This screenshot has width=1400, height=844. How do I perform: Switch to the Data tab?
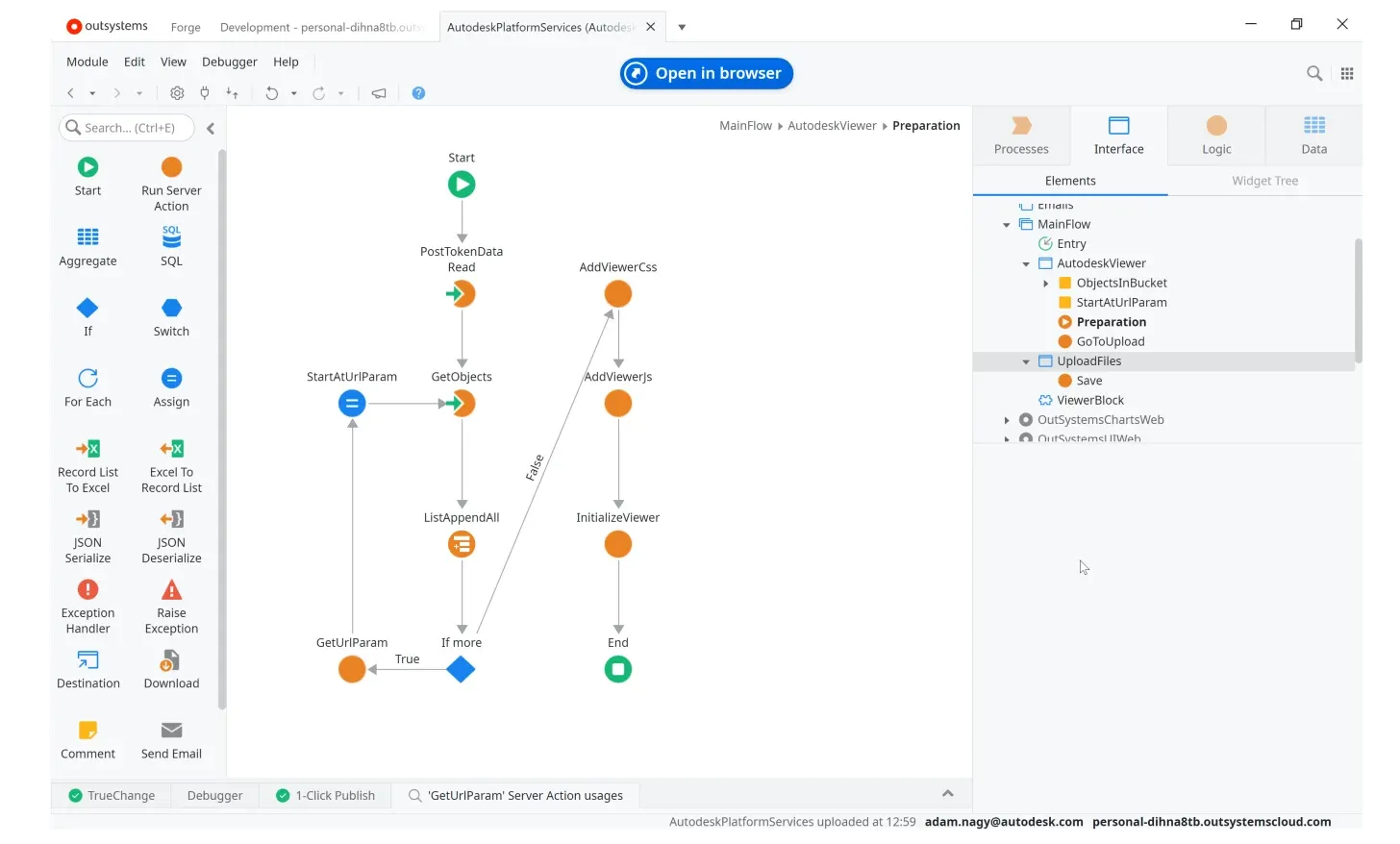click(1314, 136)
